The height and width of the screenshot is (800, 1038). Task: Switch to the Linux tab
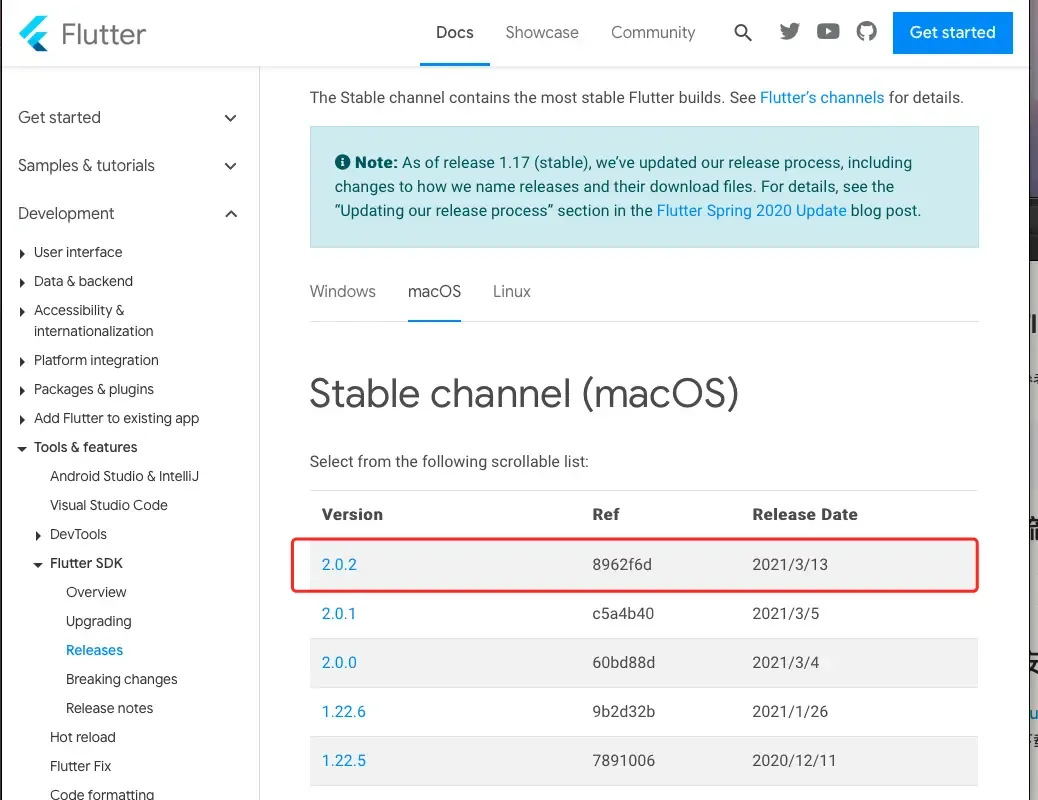pyautogui.click(x=512, y=292)
